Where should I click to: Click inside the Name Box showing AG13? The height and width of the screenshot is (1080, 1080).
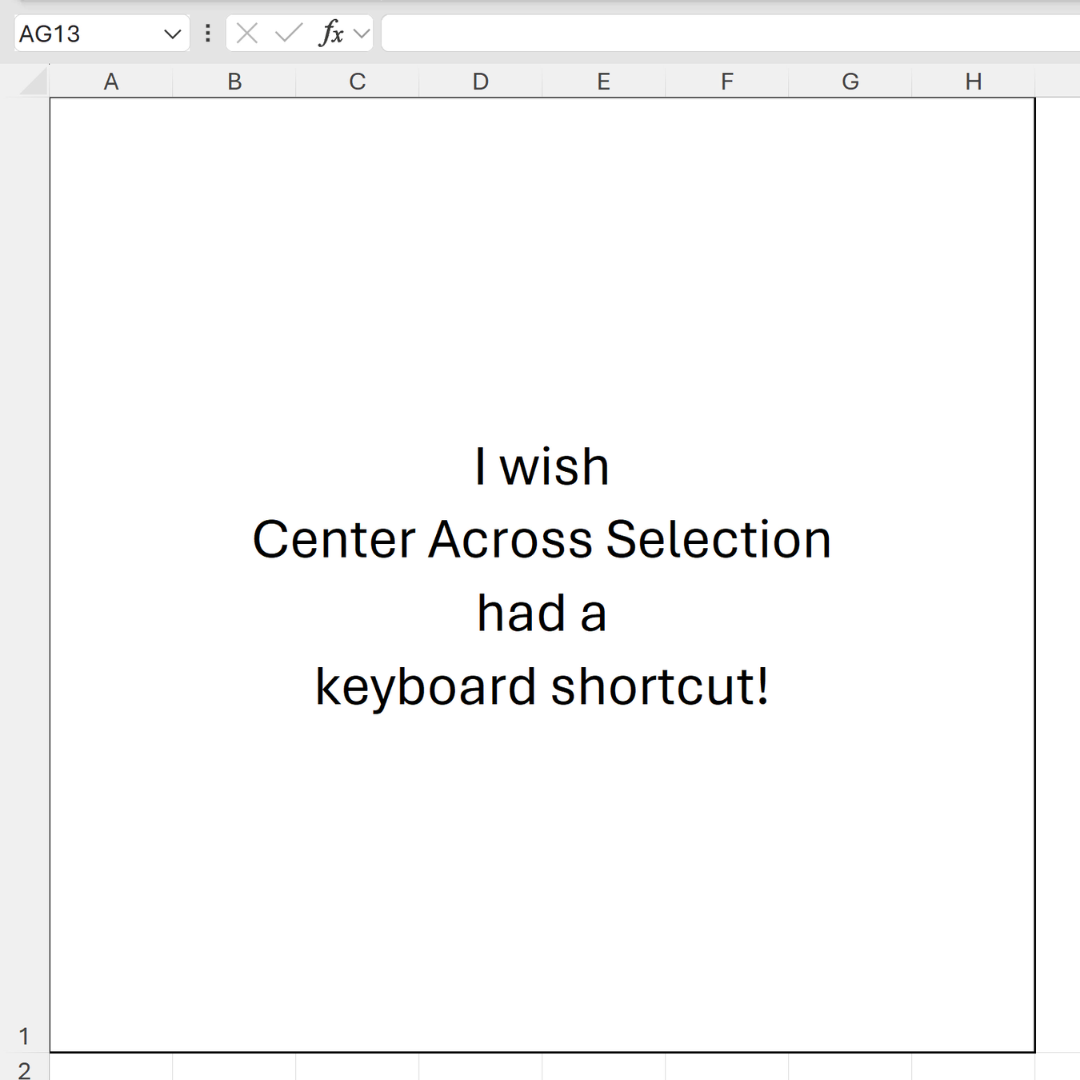(85, 34)
